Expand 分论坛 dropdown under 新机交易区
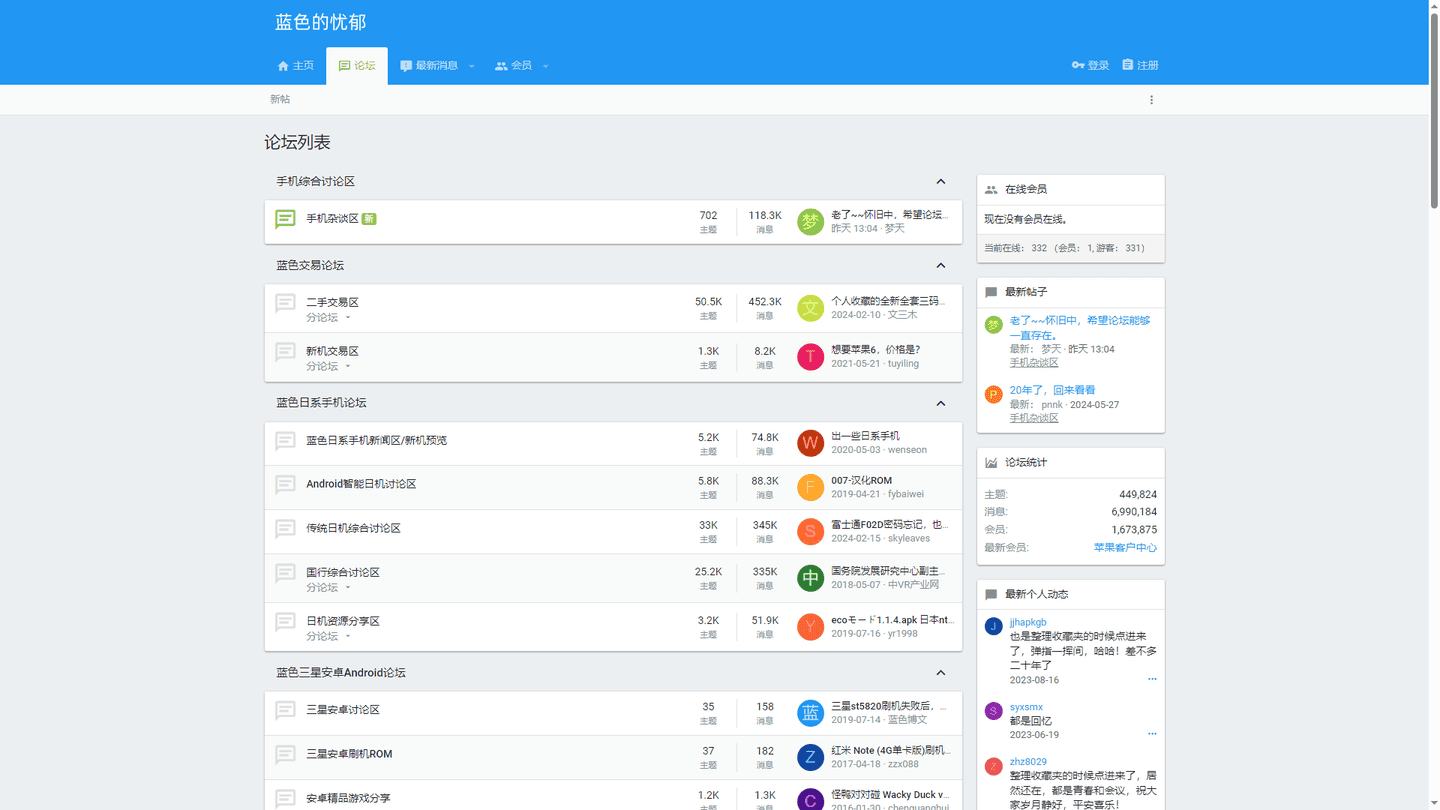Image resolution: width=1440 pixels, height=810 pixels. (x=329, y=367)
